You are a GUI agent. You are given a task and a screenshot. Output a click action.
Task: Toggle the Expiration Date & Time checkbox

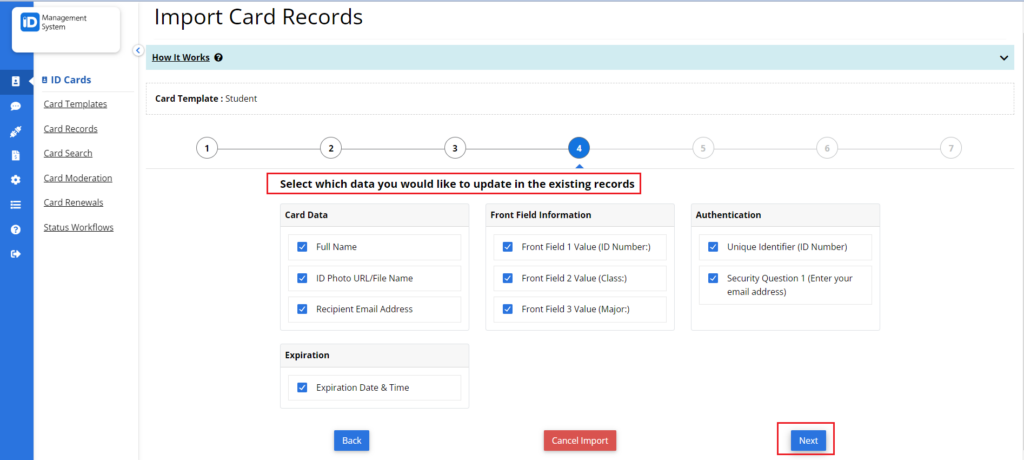click(x=302, y=388)
